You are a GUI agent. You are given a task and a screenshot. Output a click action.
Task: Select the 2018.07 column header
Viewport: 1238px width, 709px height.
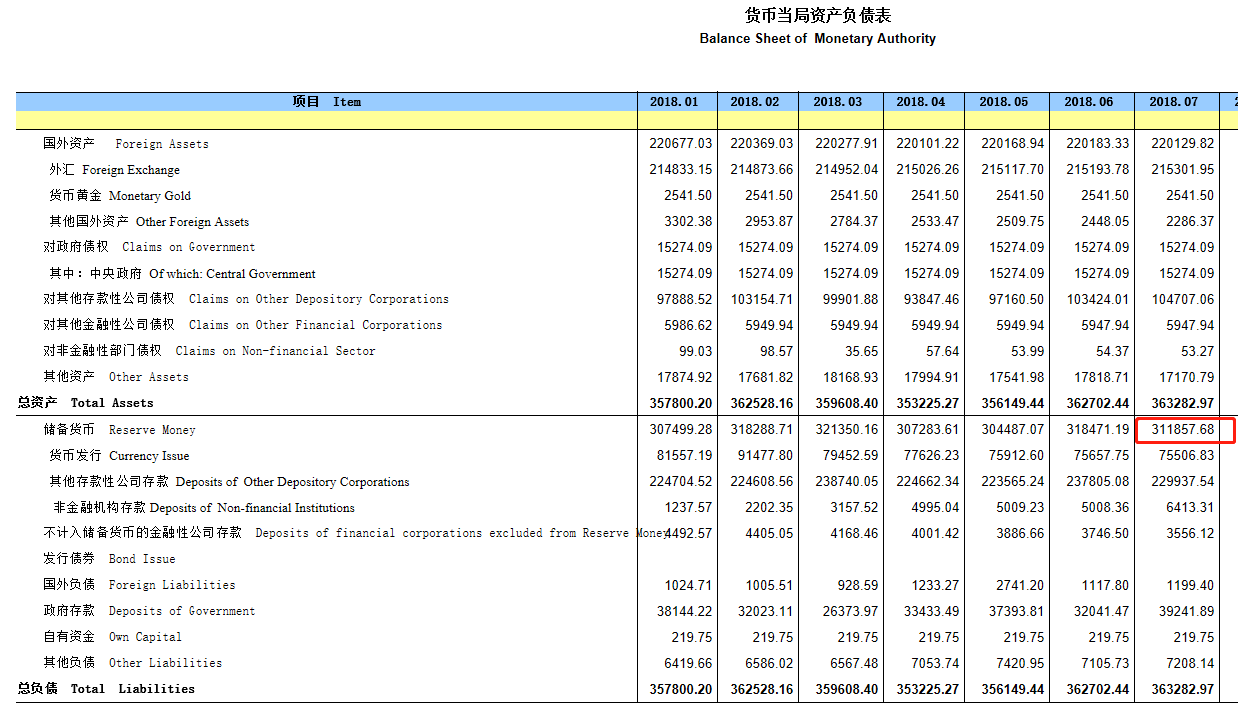tap(1177, 102)
